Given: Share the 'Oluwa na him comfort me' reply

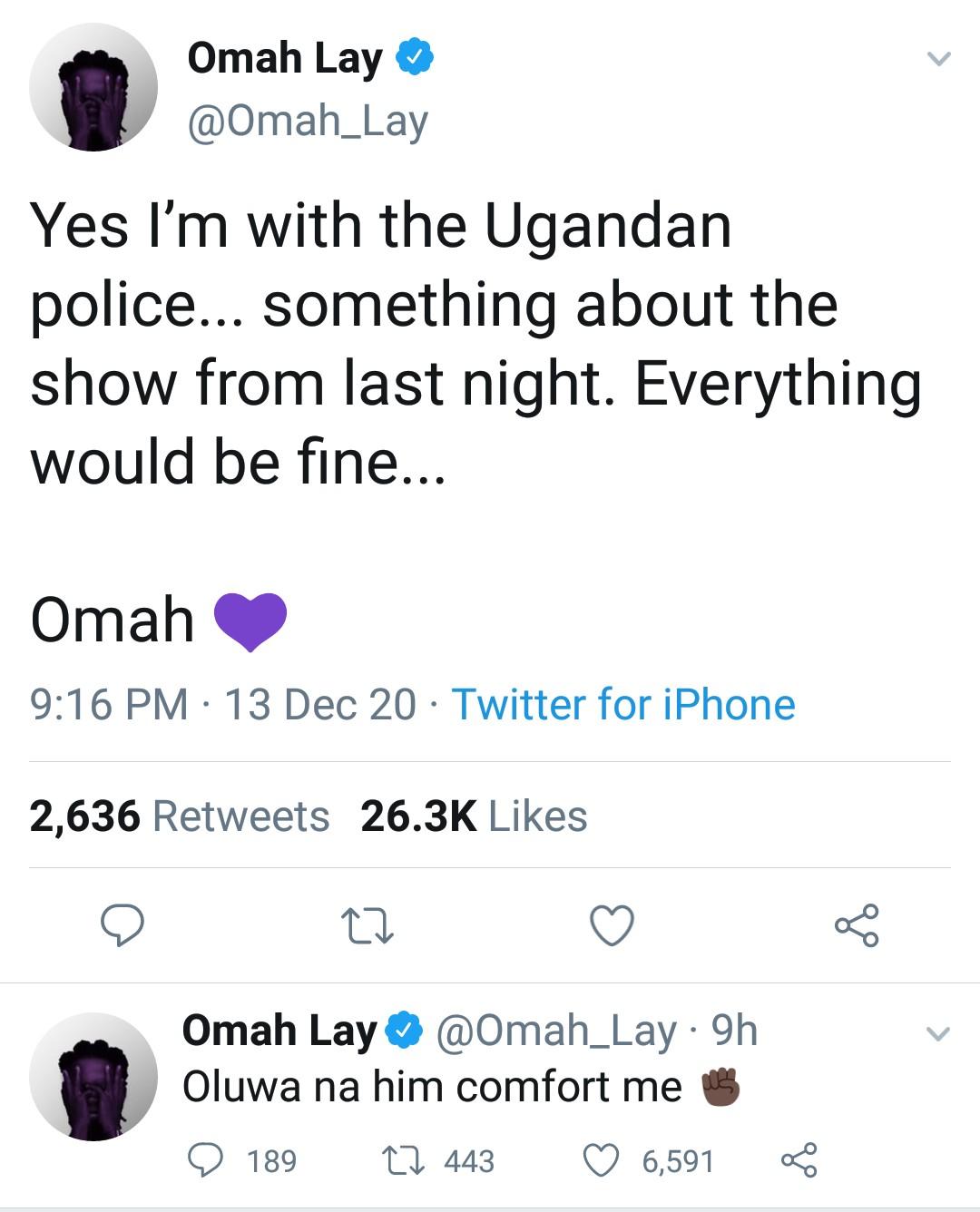Looking at the screenshot, I should pos(799,1160).
